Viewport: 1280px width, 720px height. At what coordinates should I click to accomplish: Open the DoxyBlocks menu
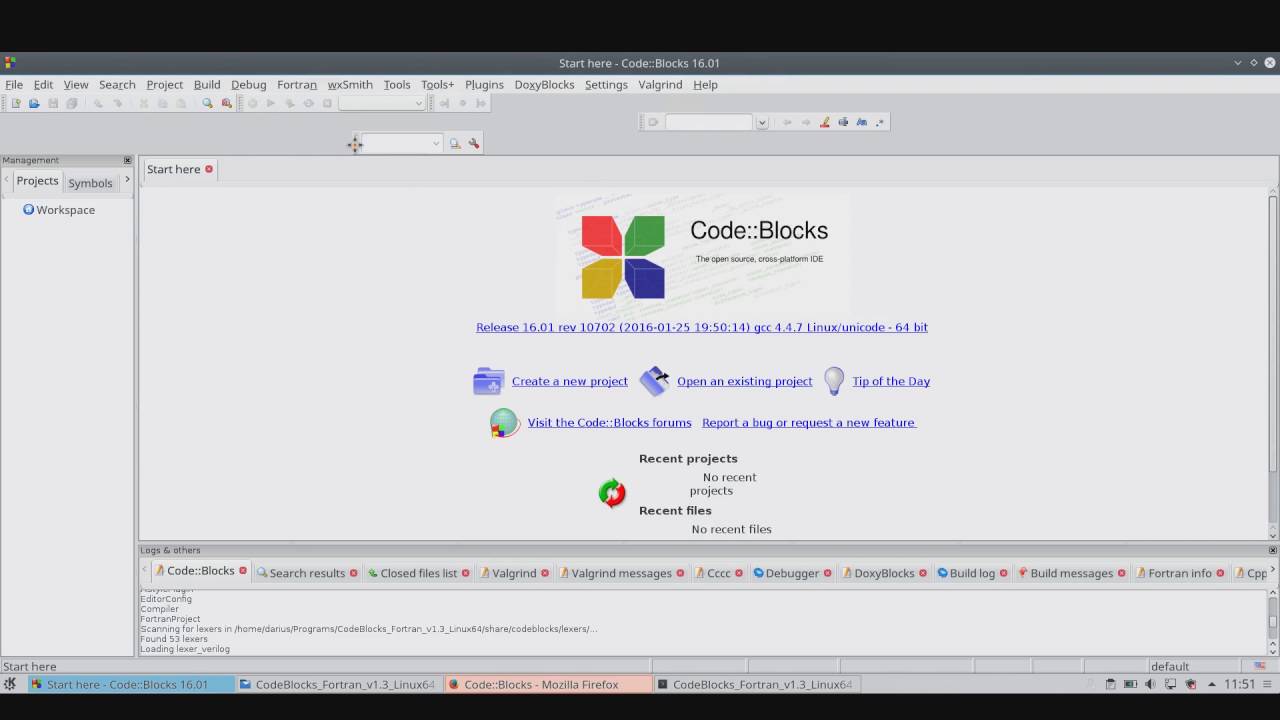544,85
